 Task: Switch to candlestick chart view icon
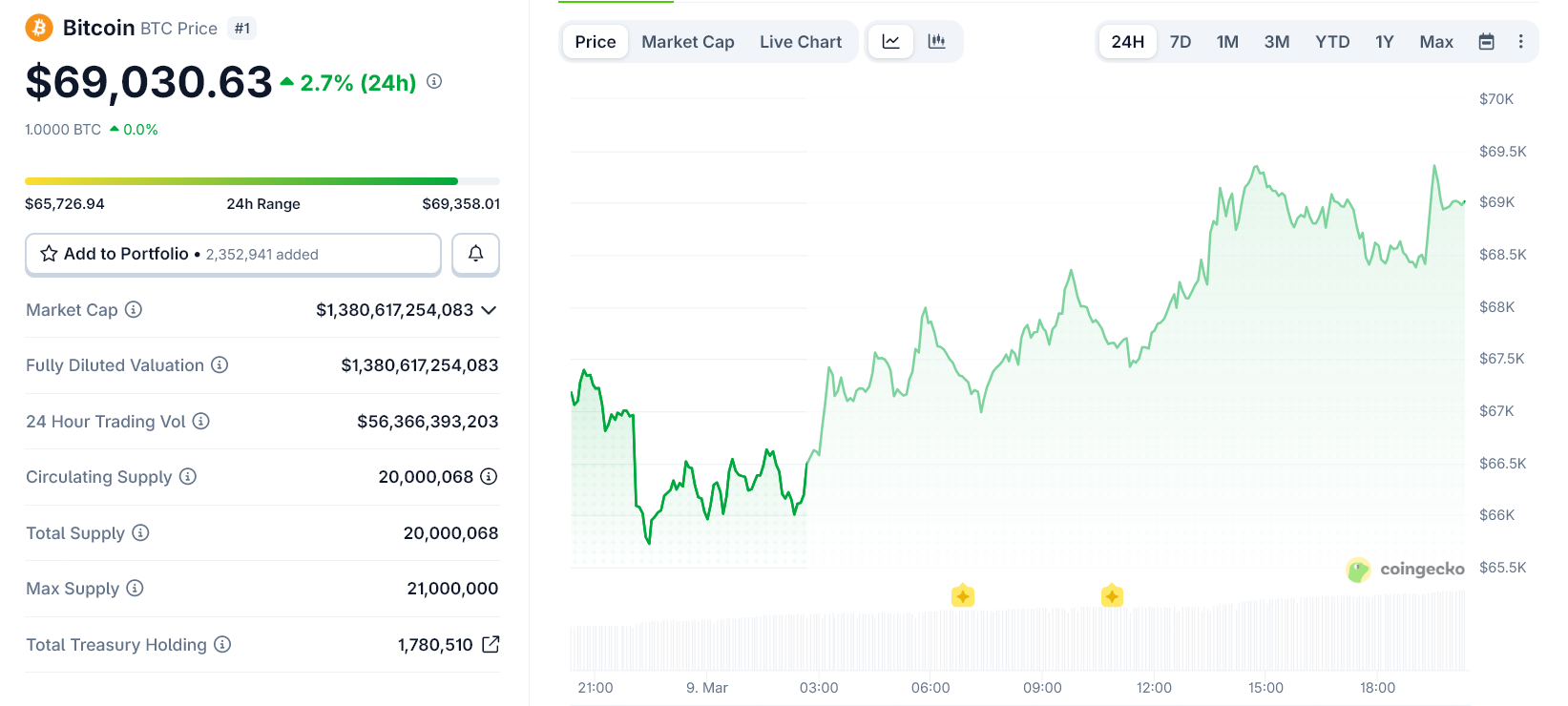coord(936,42)
